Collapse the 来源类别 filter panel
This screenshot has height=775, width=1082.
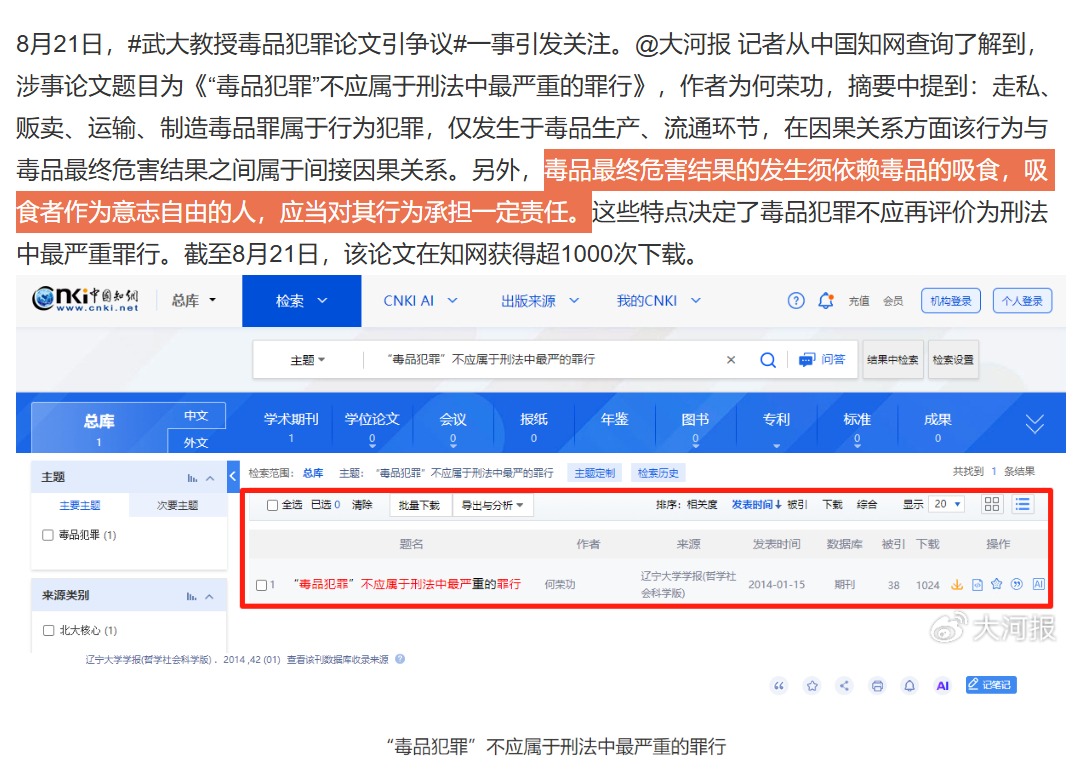(x=210, y=596)
